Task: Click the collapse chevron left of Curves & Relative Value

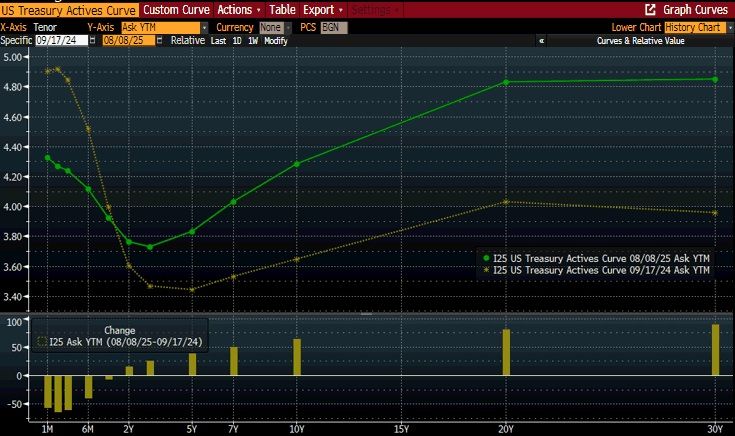Action: (x=541, y=41)
